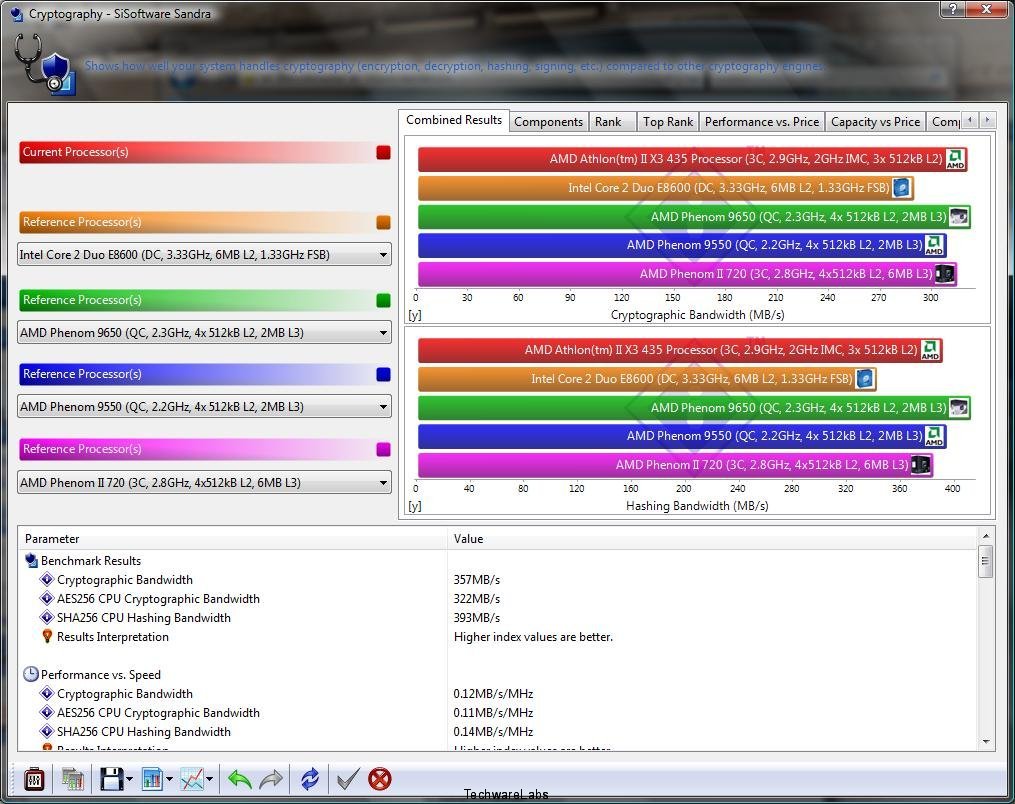Open the AMD Phenom 9650 reference dropdown
The height and width of the screenshot is (804, 1015).
[x=205, y=333]
